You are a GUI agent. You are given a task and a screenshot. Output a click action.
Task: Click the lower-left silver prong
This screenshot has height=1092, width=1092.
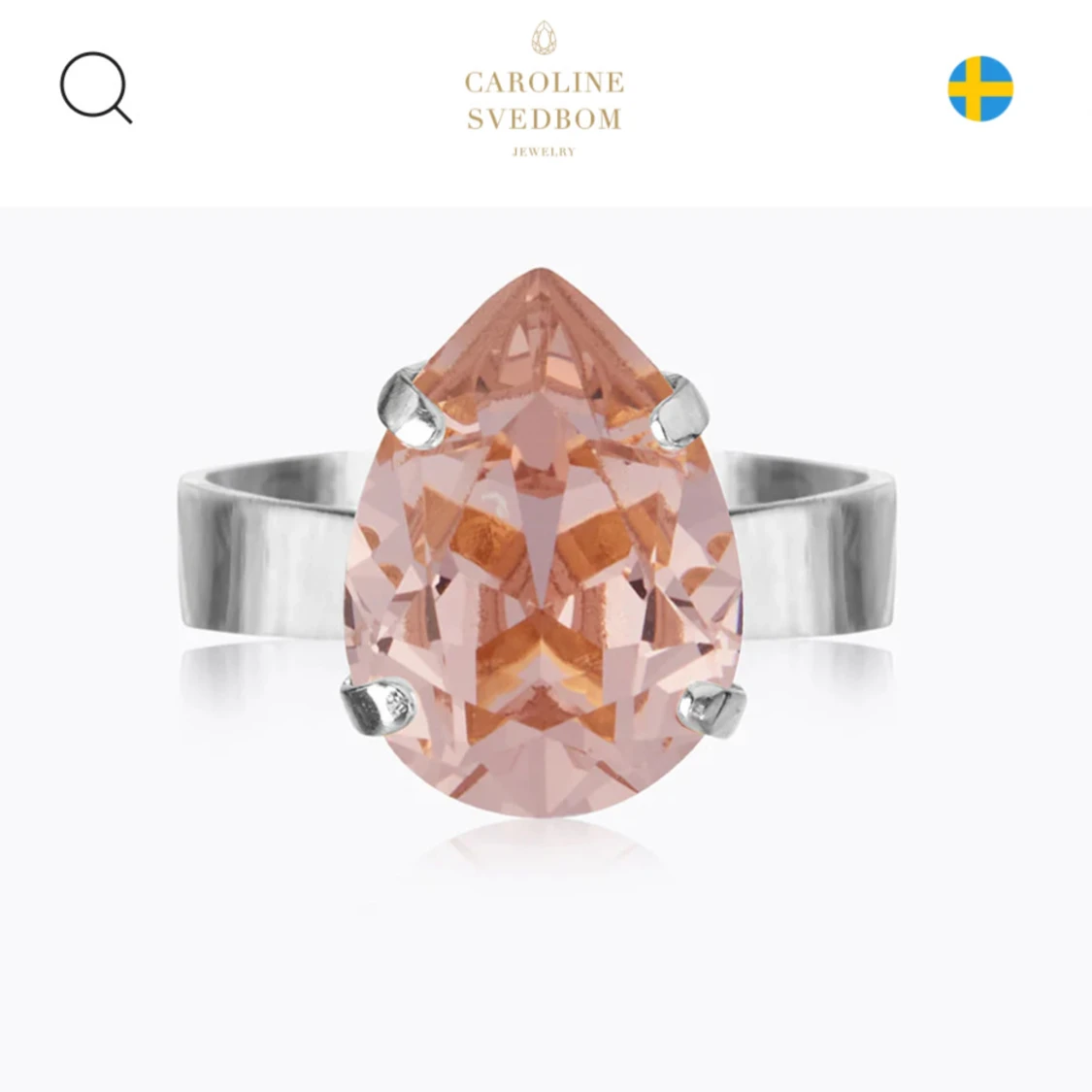click(380, 704)
